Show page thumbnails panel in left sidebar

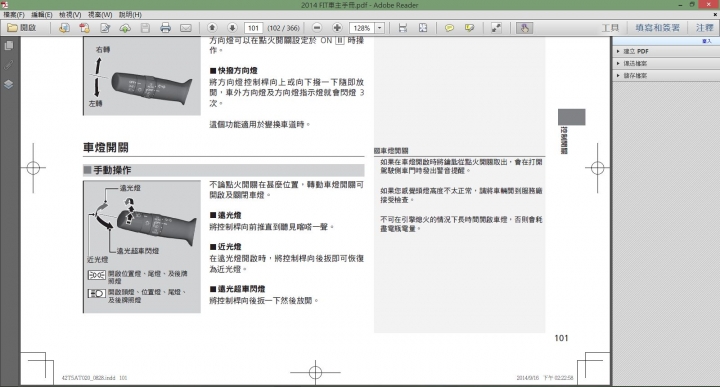pyautogui.click(x=8, y=45)
